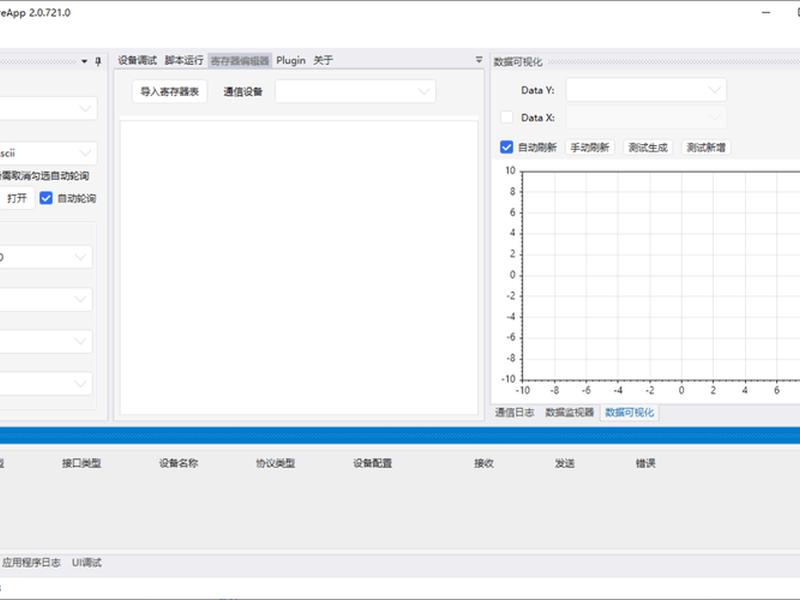
Task: Open the Plugin tab
Action: [291, 60]
